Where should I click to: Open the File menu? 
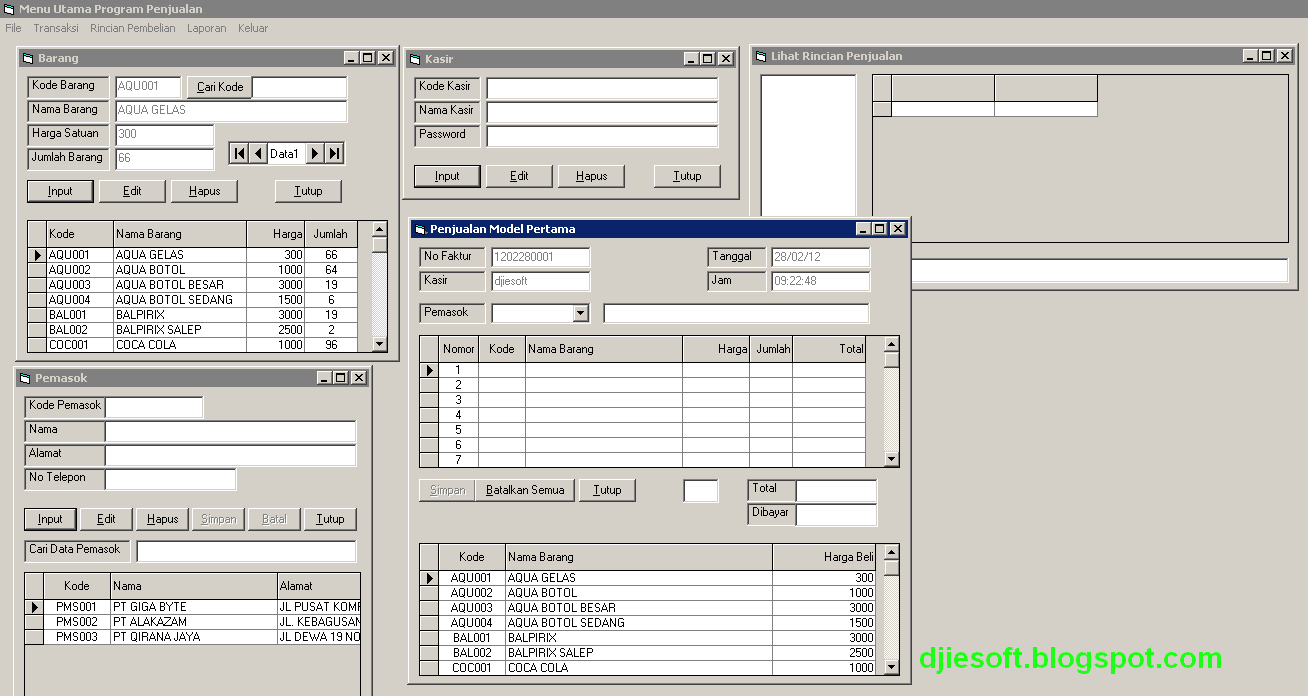tap(13, 28)
